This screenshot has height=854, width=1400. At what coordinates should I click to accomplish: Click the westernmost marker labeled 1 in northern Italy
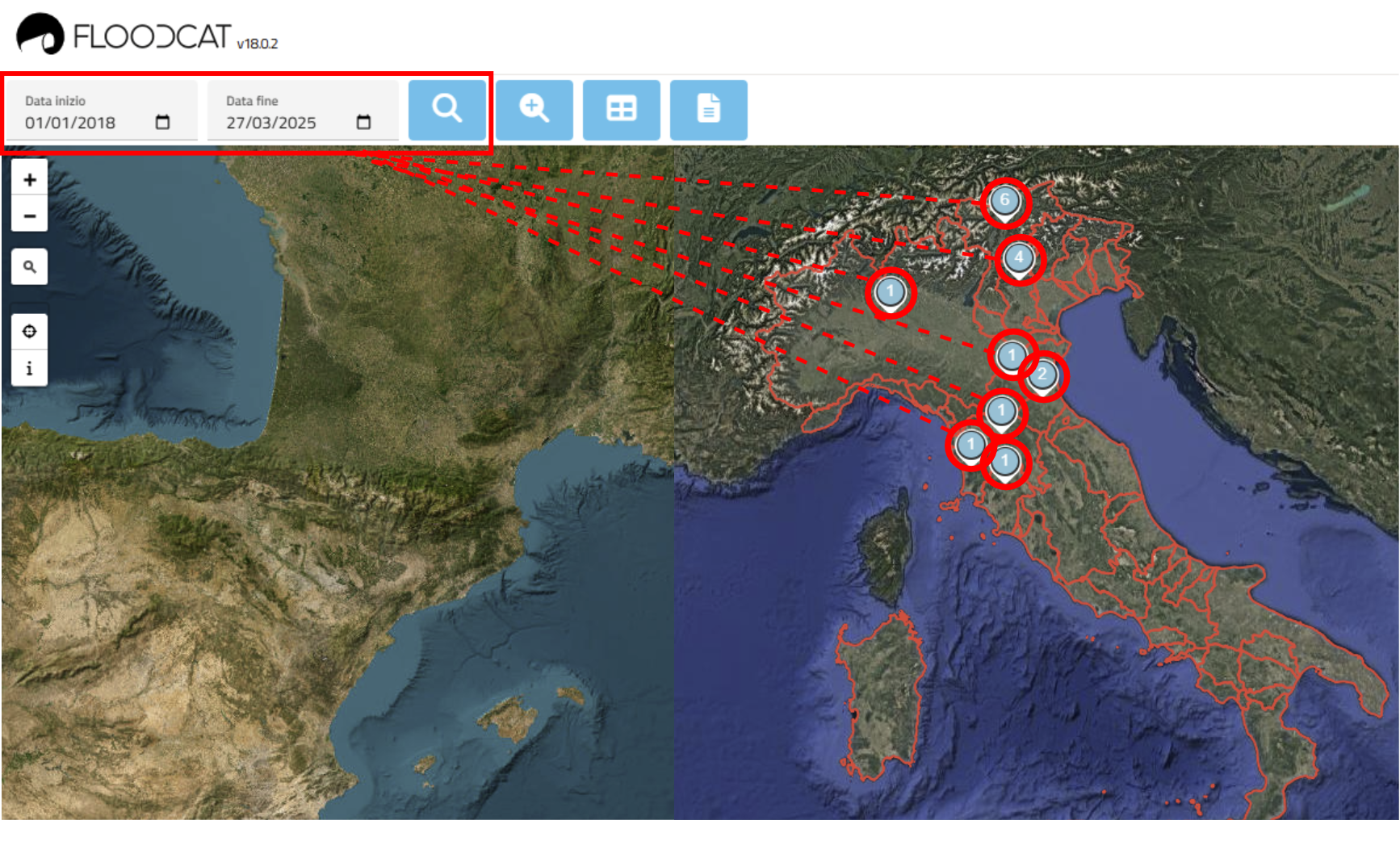click(x=891, y=292)
